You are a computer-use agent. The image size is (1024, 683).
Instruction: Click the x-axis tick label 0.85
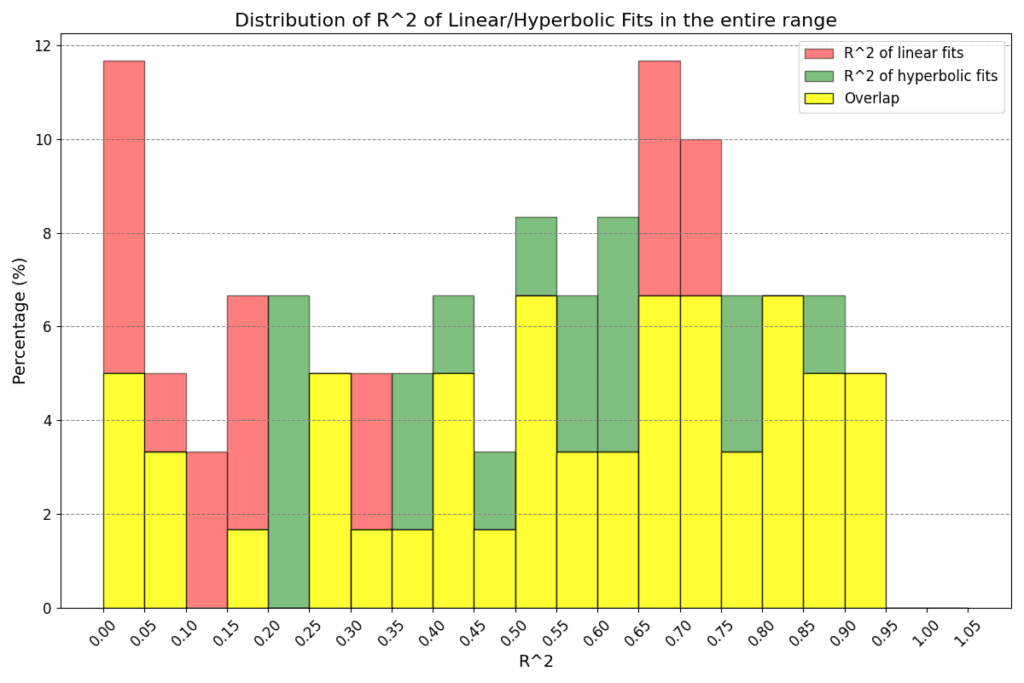[801, 633]
